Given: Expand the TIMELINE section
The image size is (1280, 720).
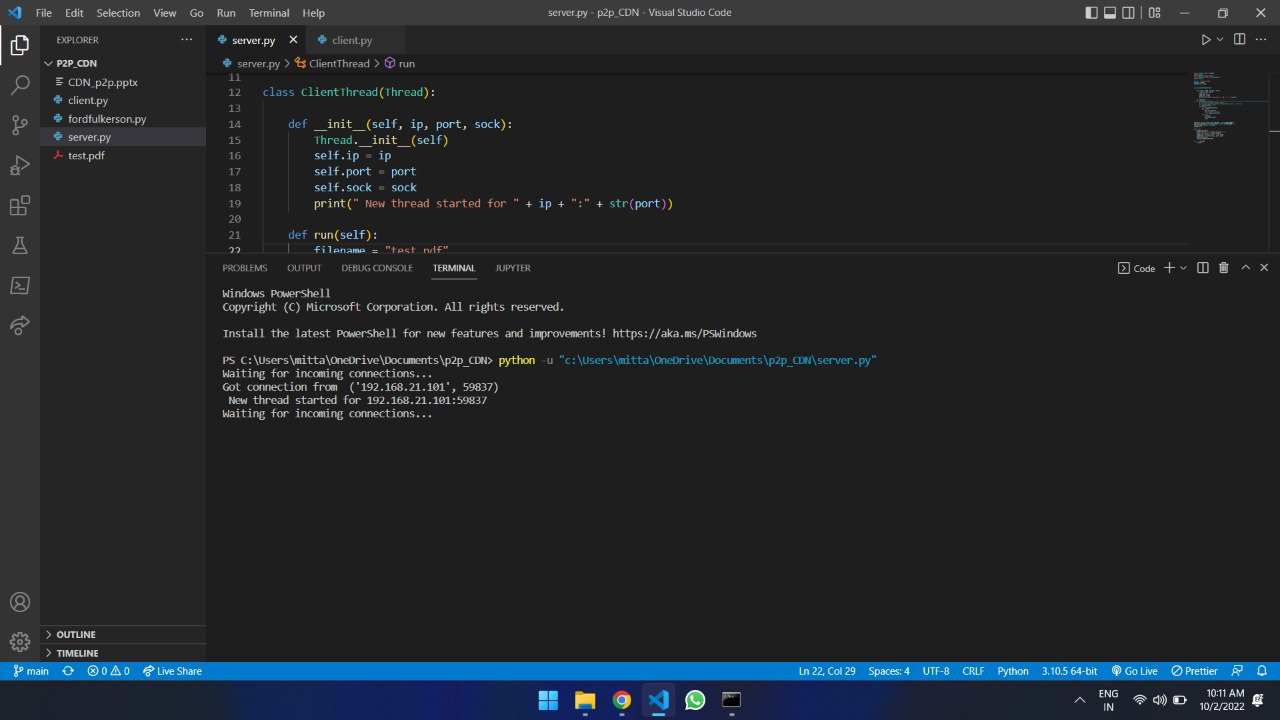Looking at the screenshot, I should click(124, 652).
